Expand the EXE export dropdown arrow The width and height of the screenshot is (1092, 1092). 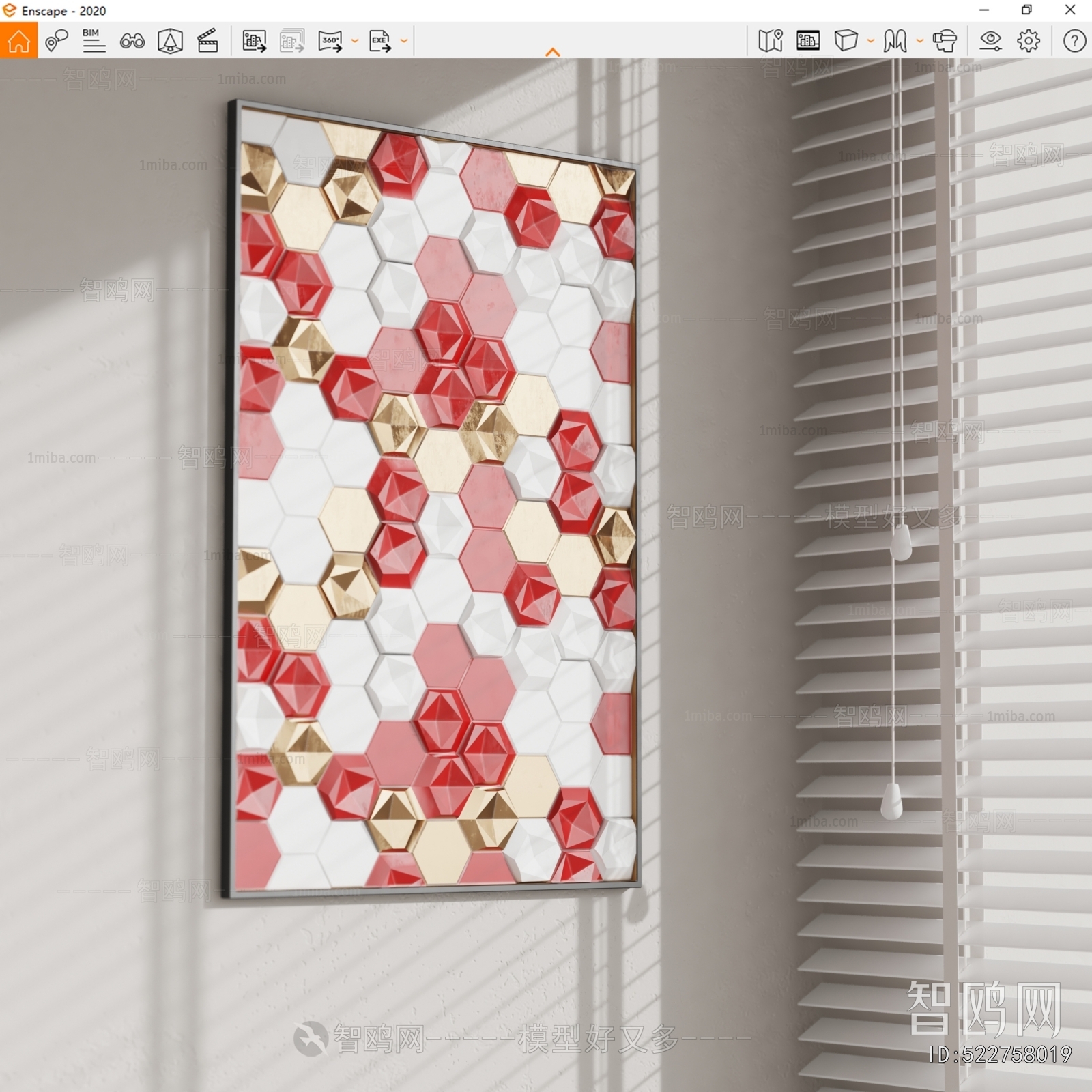pos(404,41)
